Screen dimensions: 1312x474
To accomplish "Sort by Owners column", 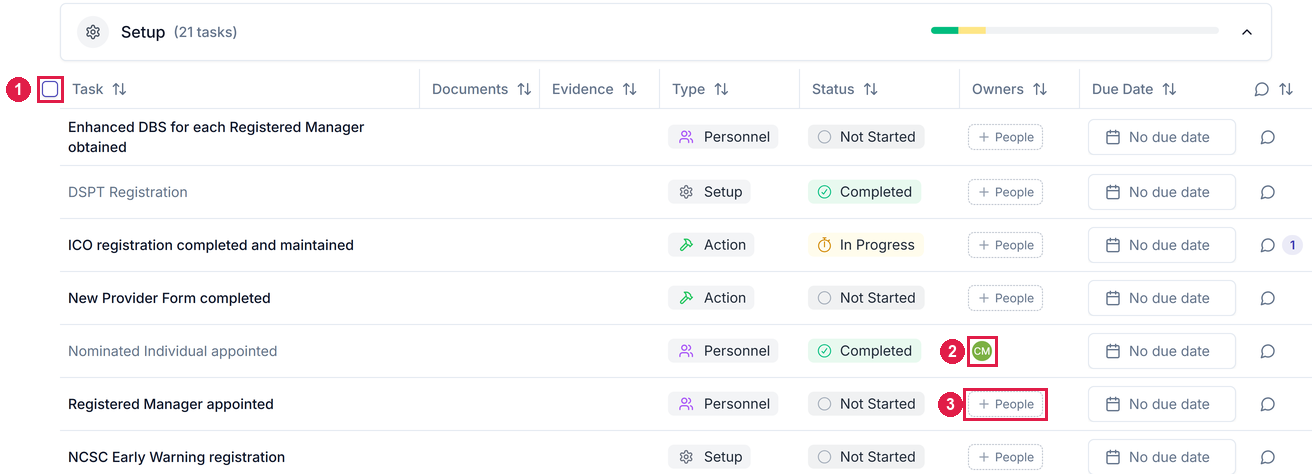I will 1040,89.
